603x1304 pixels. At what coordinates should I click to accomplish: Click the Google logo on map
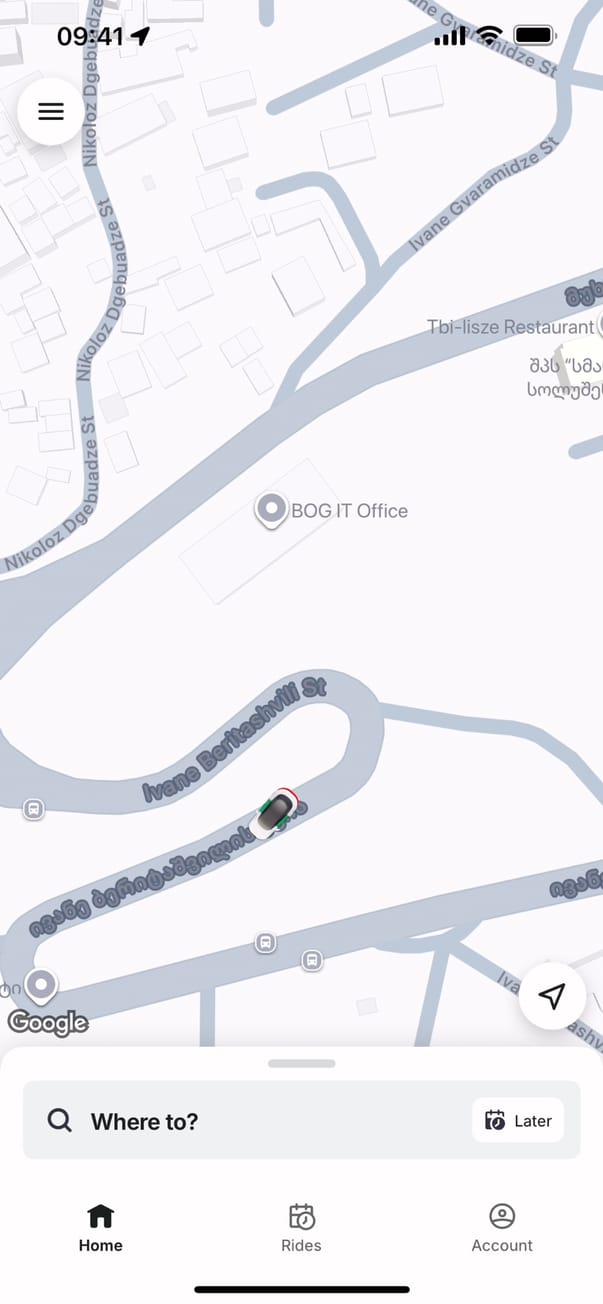(x=48, y=1023)
